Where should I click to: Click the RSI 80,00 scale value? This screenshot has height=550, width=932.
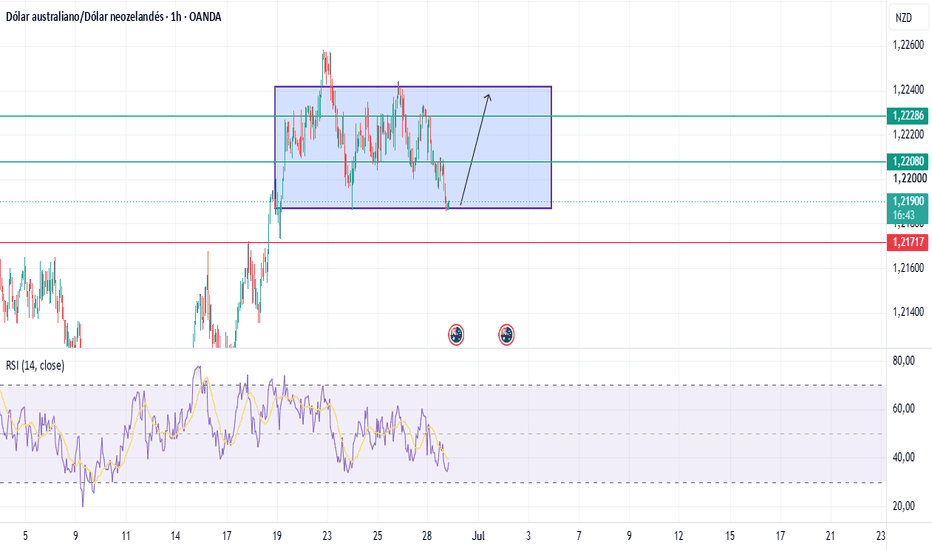(x=903, y=360)
